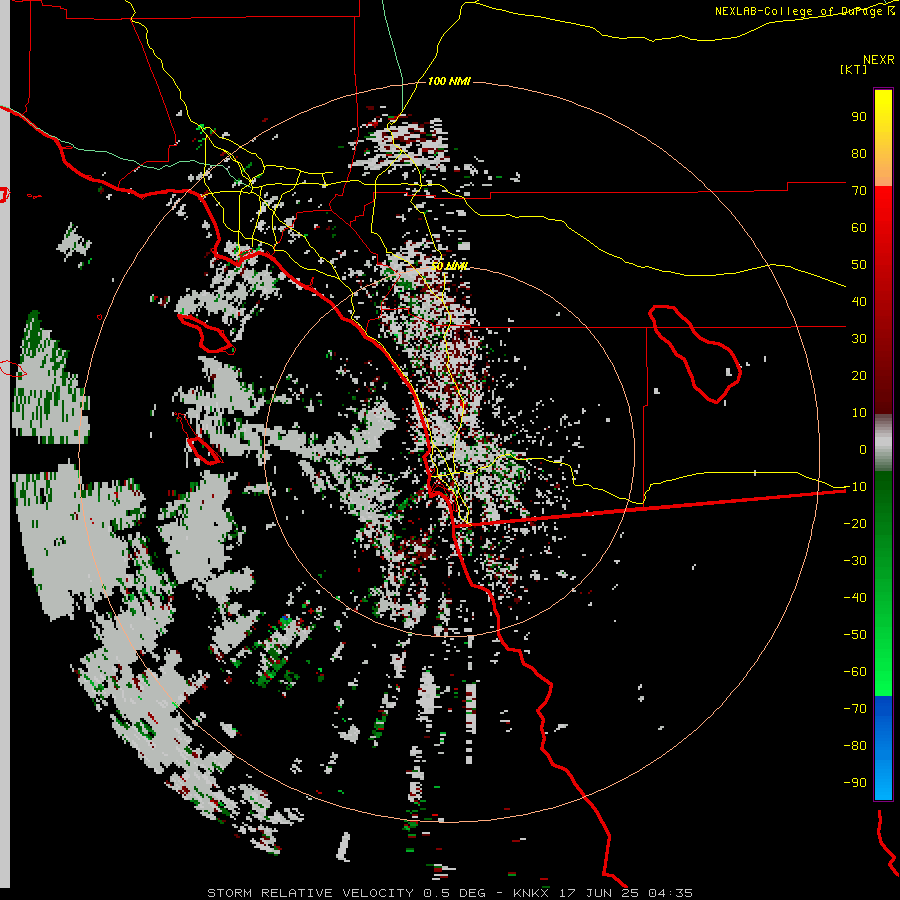Screen dimensions: 900x900
Task: Click the NEXLAB-College of DuPage credit text
Action: [x=800, y=11]
